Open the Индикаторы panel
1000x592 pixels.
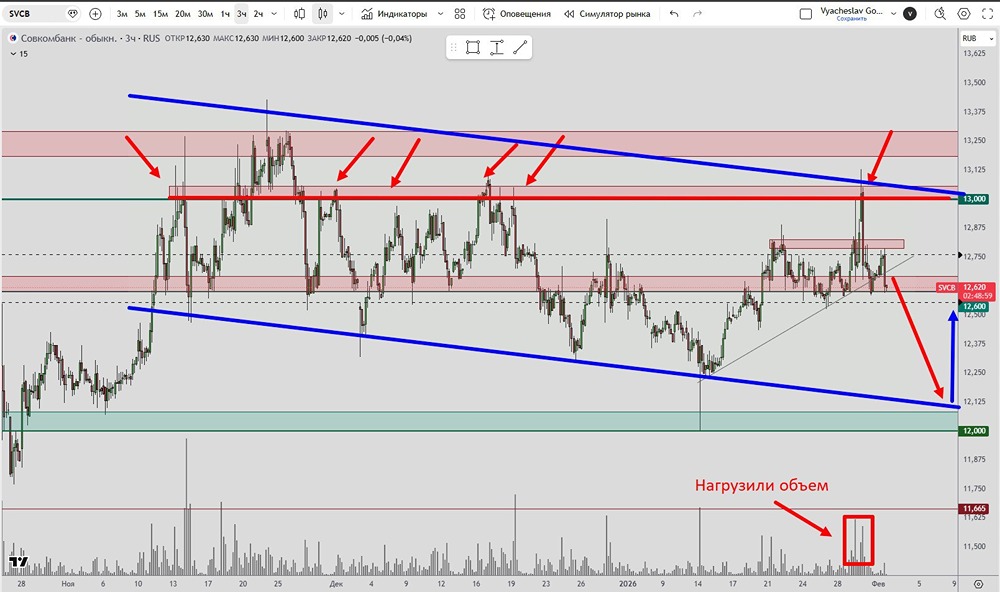(394, 13)
